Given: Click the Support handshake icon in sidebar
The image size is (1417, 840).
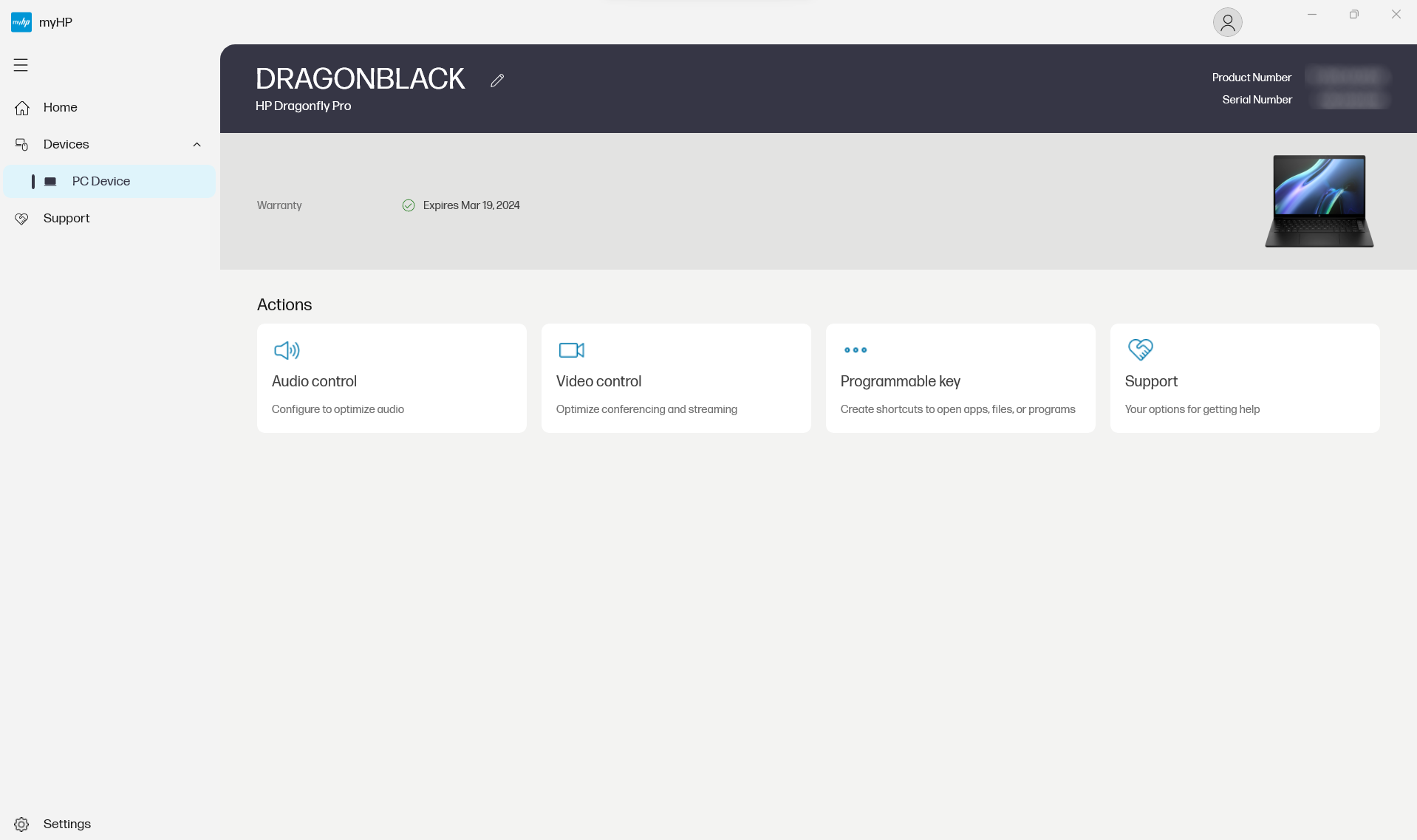Looking at the screenshot, I should (x=22, y=219).
